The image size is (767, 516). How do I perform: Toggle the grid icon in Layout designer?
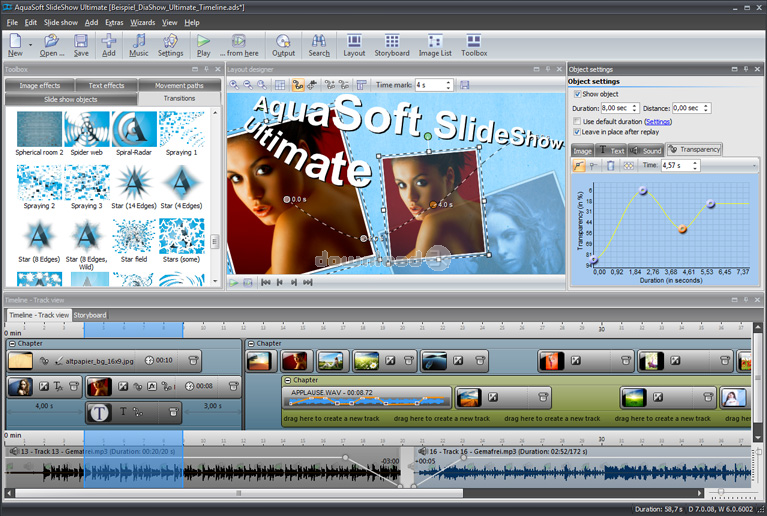tap(280, 85)
